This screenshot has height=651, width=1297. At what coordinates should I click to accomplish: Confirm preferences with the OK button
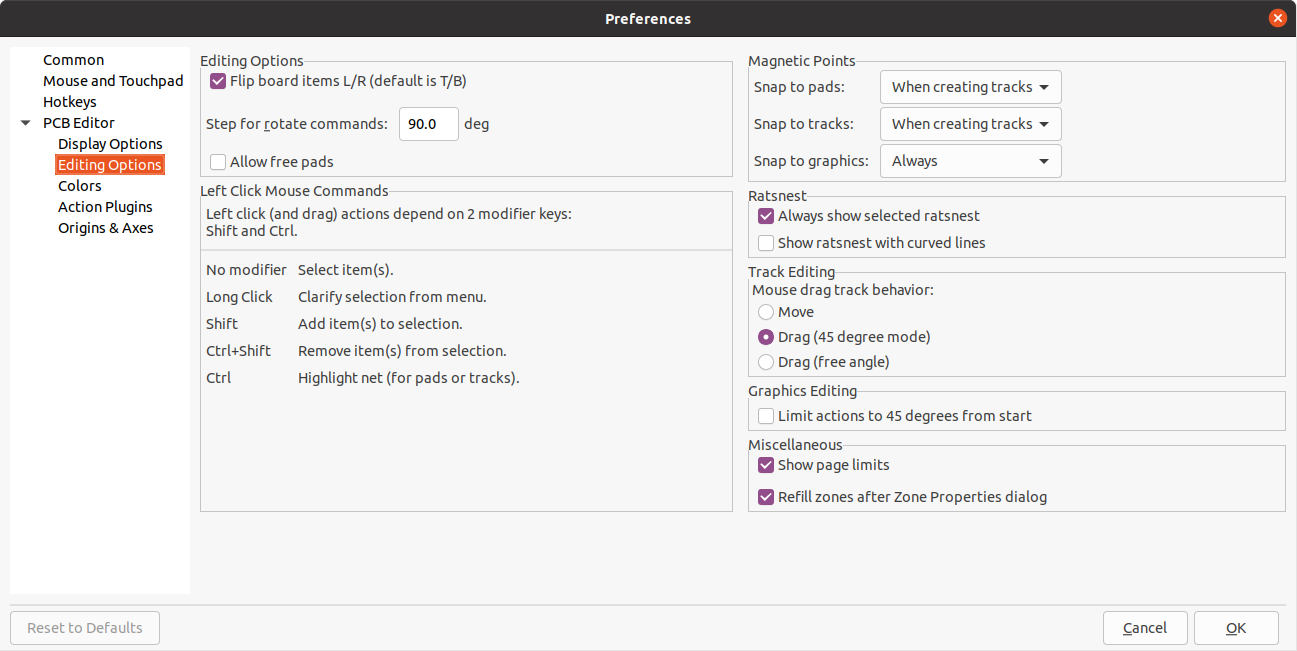(x=1236, y=627)
